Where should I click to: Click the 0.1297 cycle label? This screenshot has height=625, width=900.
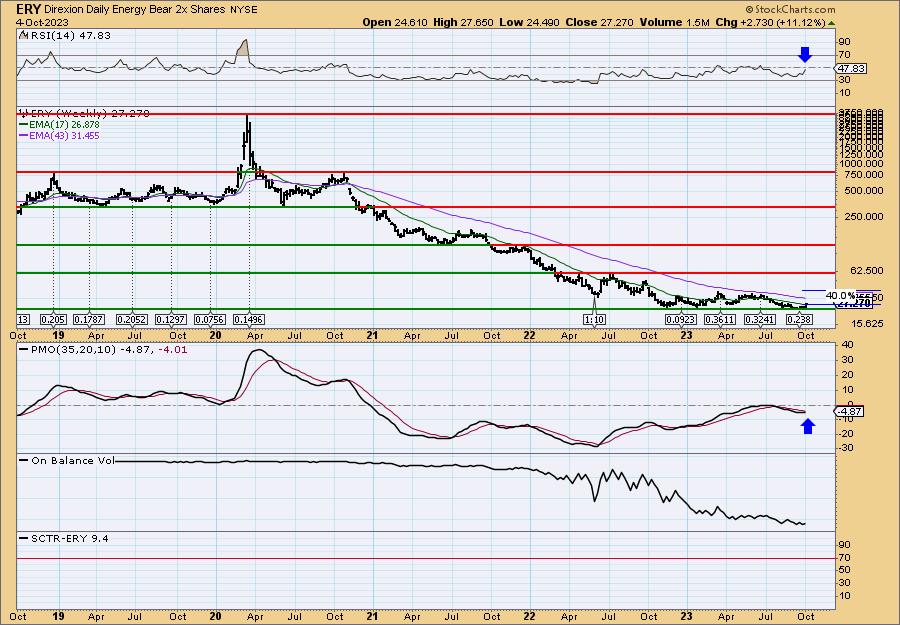[172, 320]
